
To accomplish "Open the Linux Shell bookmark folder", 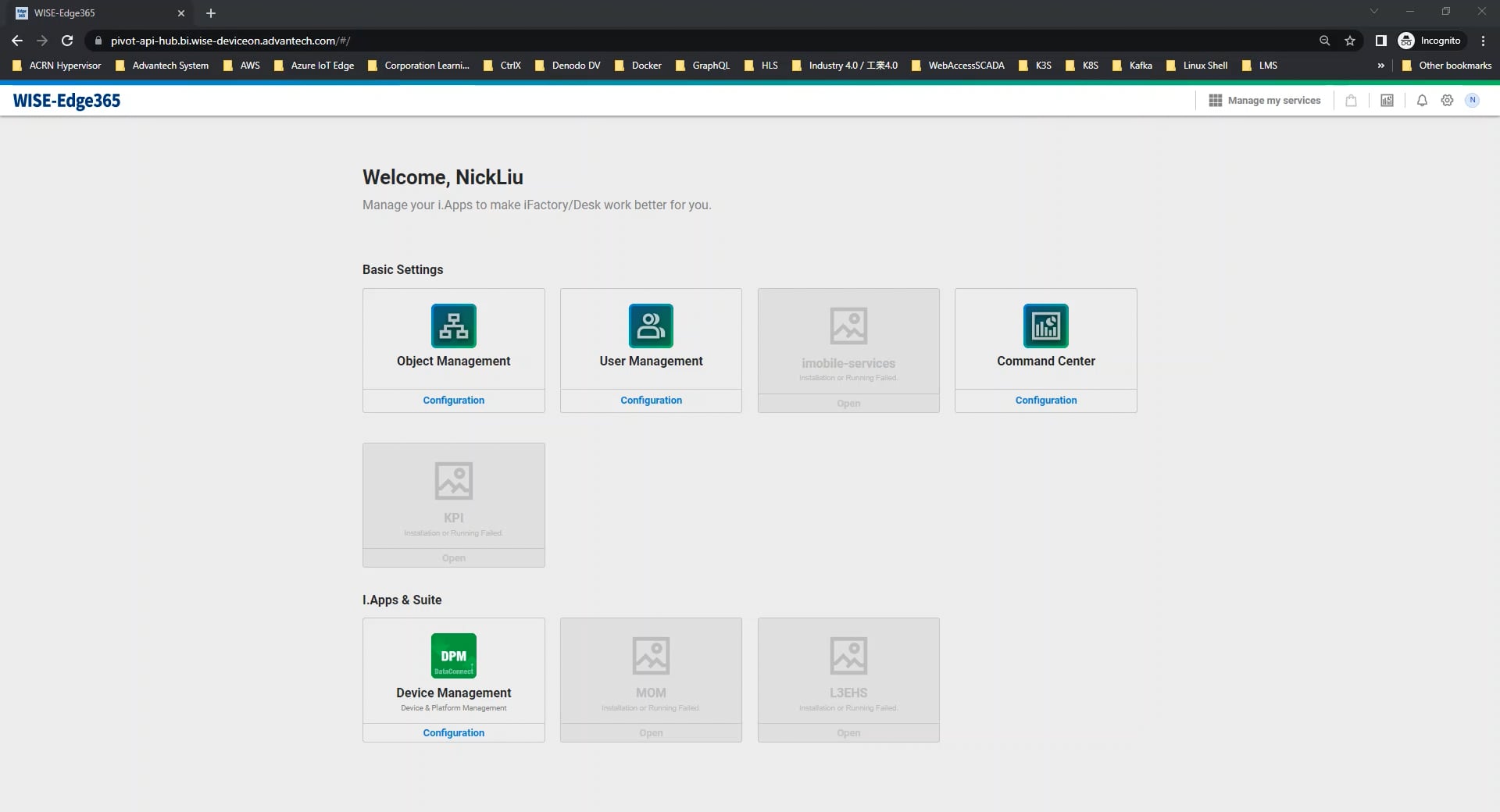I will click(x=1196, y=66).
